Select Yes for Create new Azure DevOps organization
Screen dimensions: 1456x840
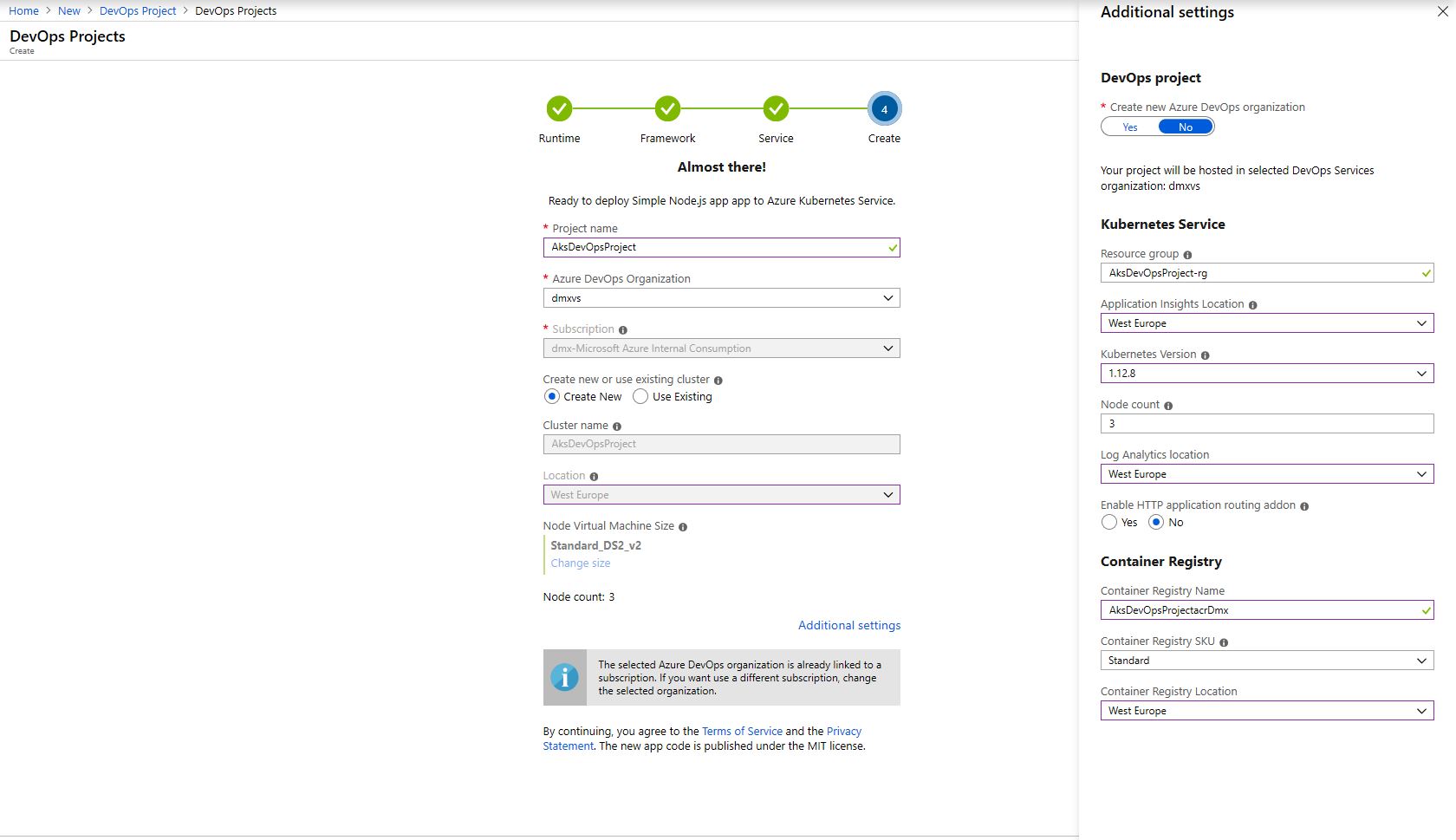pyautogui.click(x=1130, y=127)
